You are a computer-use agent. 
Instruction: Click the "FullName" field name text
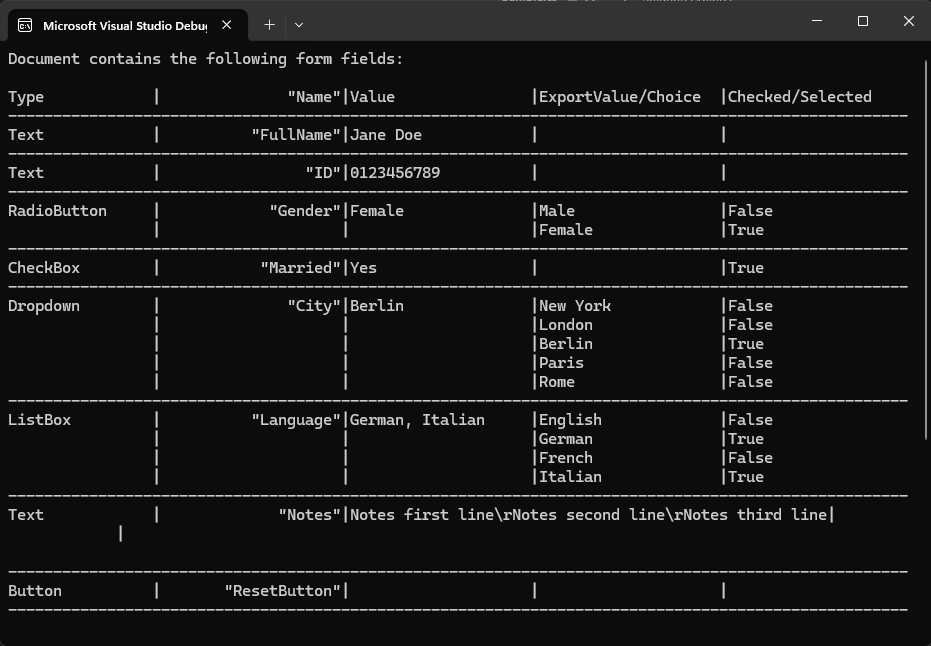pos(296,135)
